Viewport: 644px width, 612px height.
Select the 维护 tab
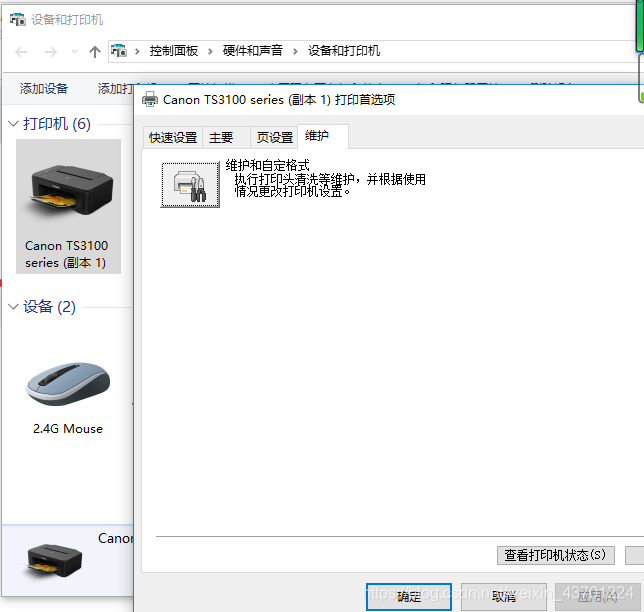(x=323, y=136)
